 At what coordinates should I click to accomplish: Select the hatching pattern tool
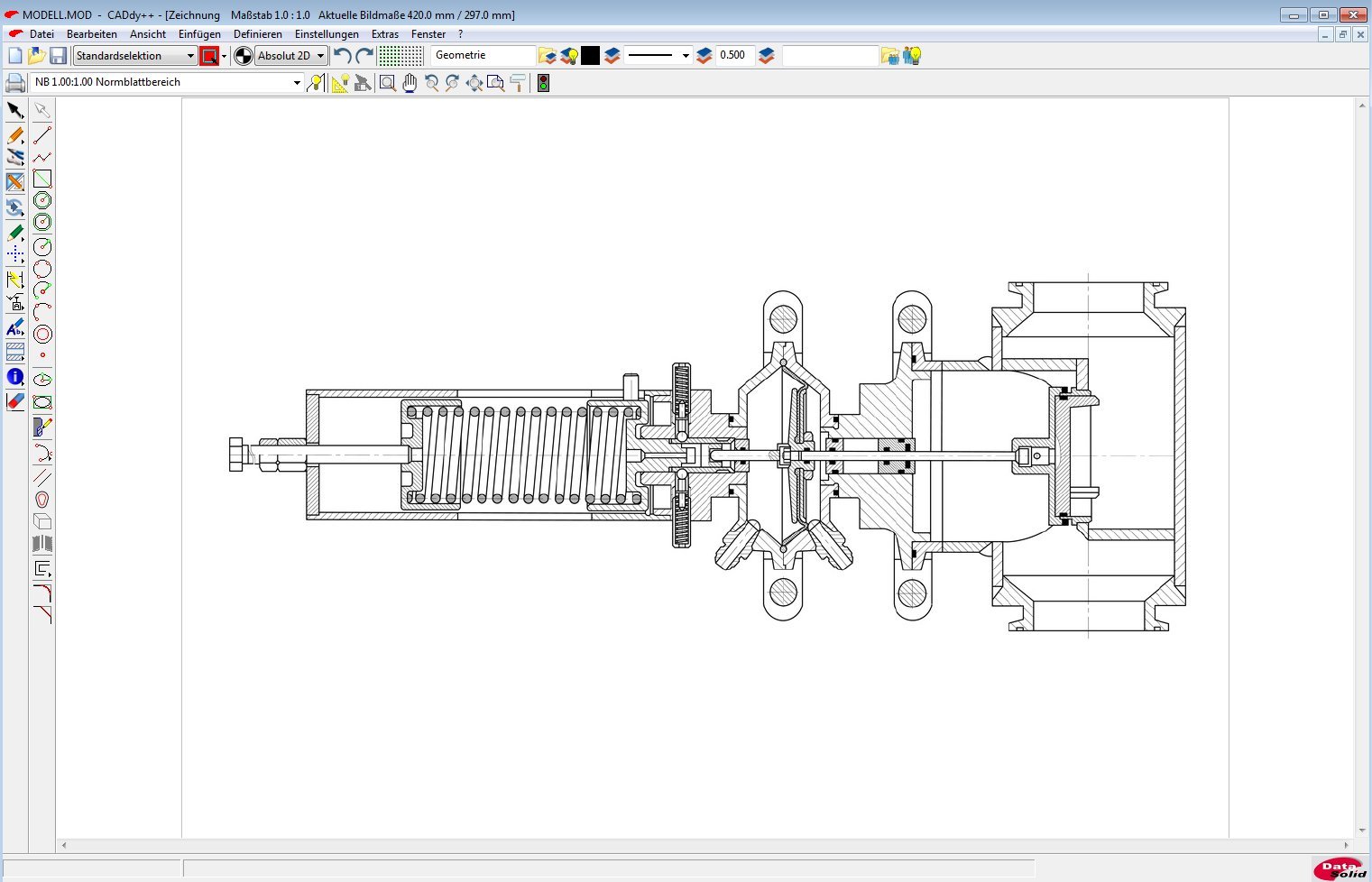15,352
